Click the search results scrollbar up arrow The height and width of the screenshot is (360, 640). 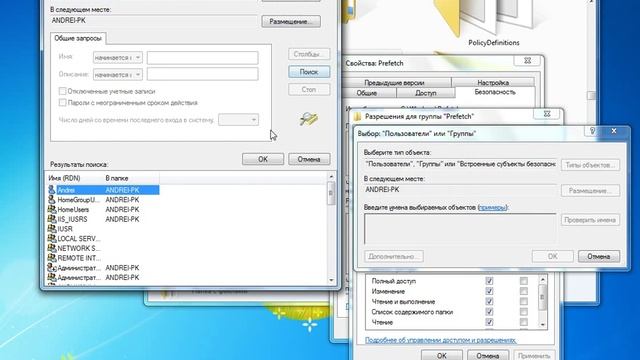pos(331,176)
